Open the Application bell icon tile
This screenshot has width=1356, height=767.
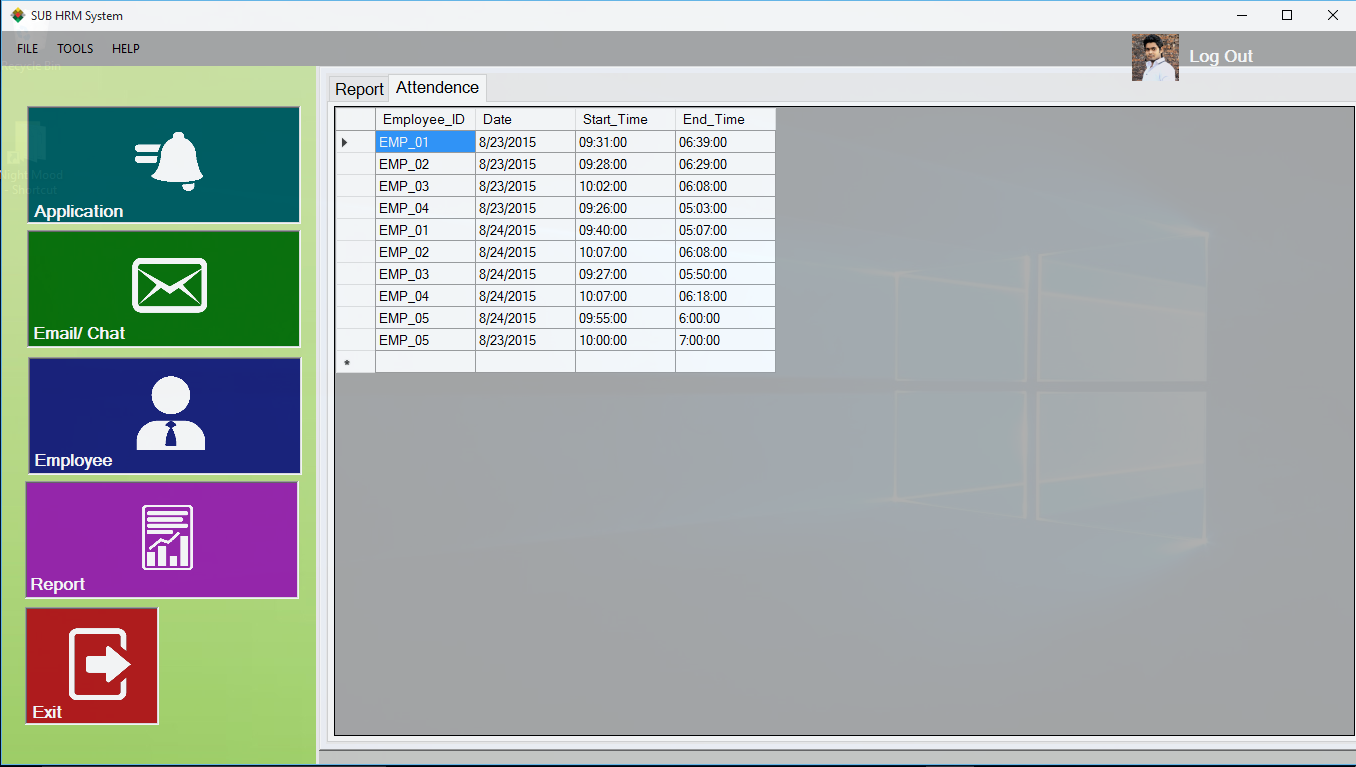[x=164, y=164]
